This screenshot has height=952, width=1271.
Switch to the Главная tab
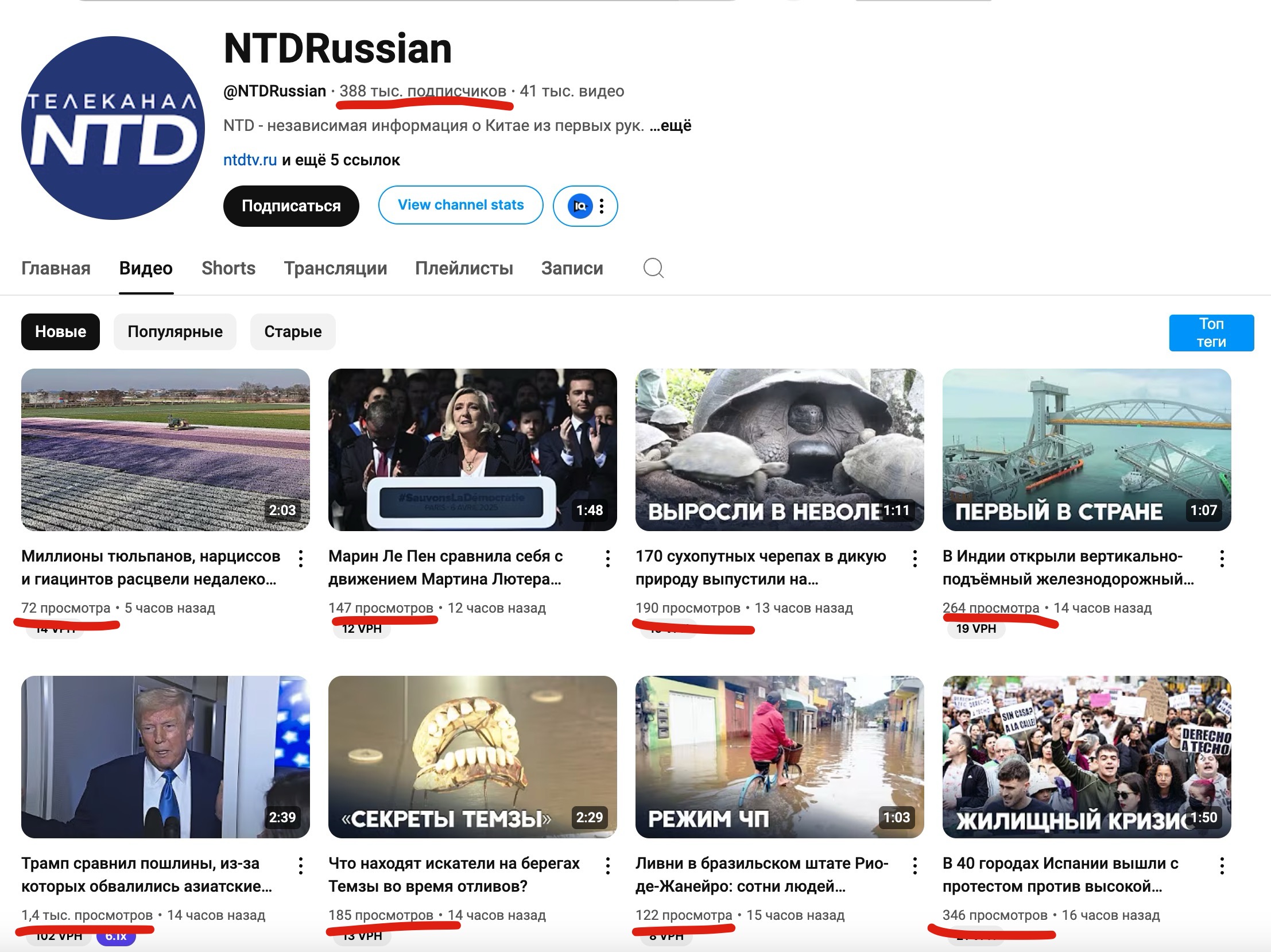point(56,268)
